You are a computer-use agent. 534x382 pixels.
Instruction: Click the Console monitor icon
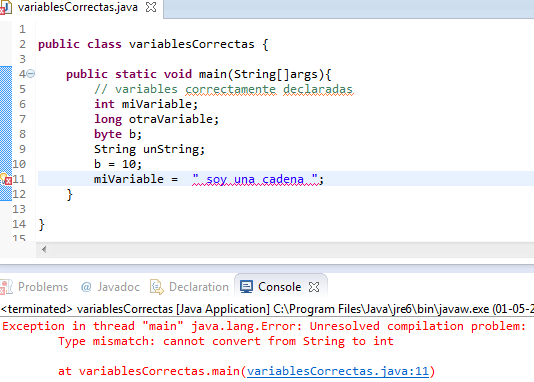[x=246, y=287]
